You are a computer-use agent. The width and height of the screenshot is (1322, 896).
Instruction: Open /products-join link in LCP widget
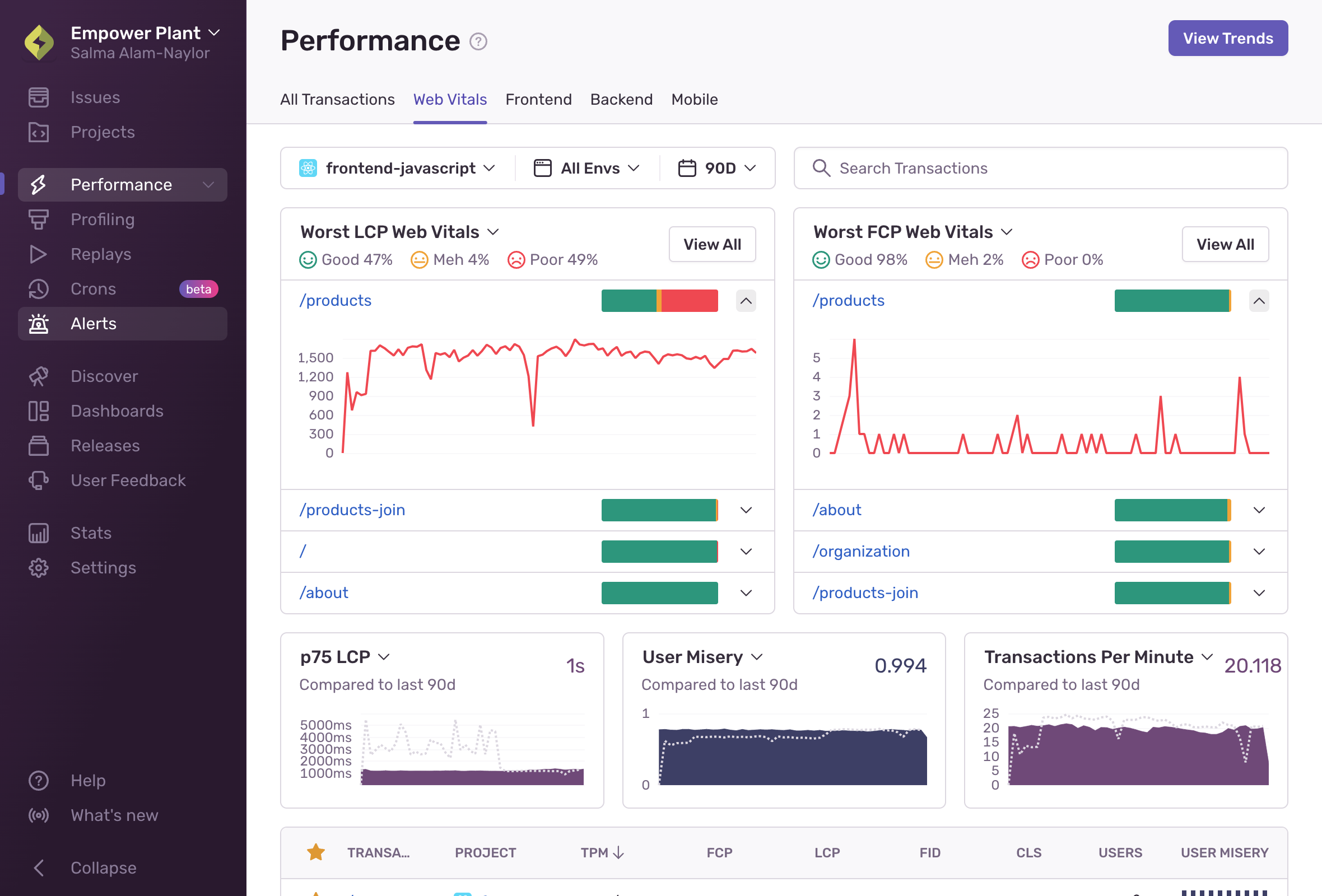coord(352,510)
